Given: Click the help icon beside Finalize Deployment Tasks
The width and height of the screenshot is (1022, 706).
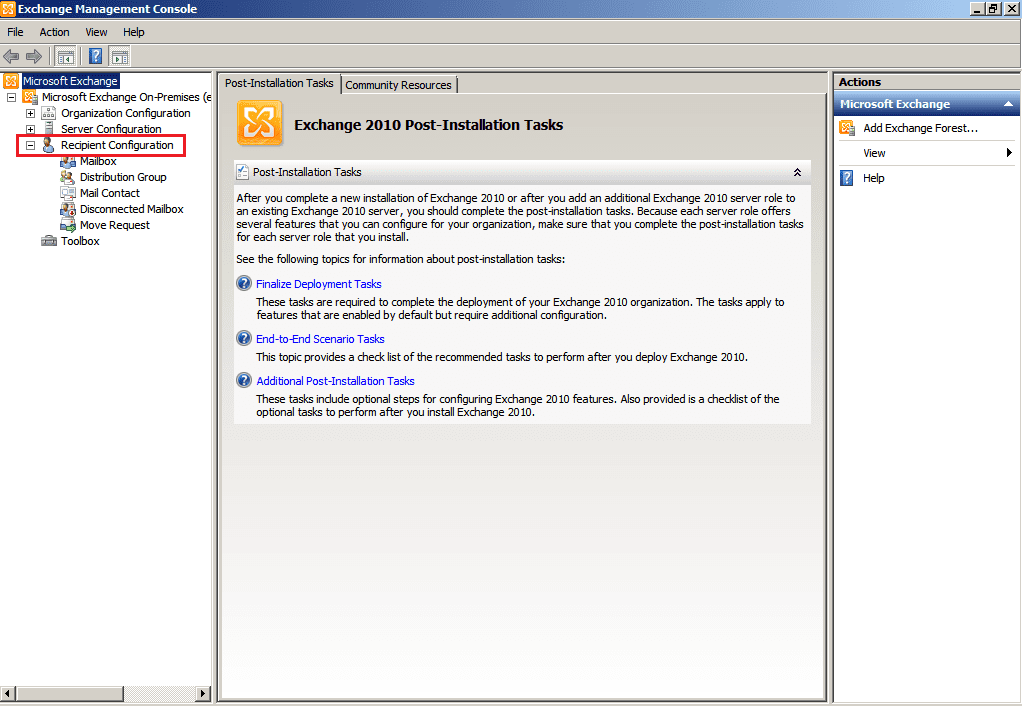Looking at the screenshot, I should (244, 284).
